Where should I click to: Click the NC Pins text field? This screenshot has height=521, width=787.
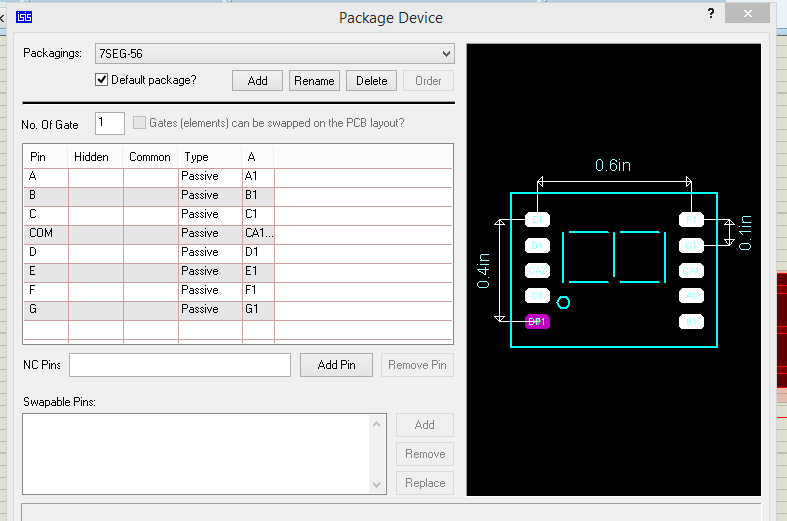[180, 365]
